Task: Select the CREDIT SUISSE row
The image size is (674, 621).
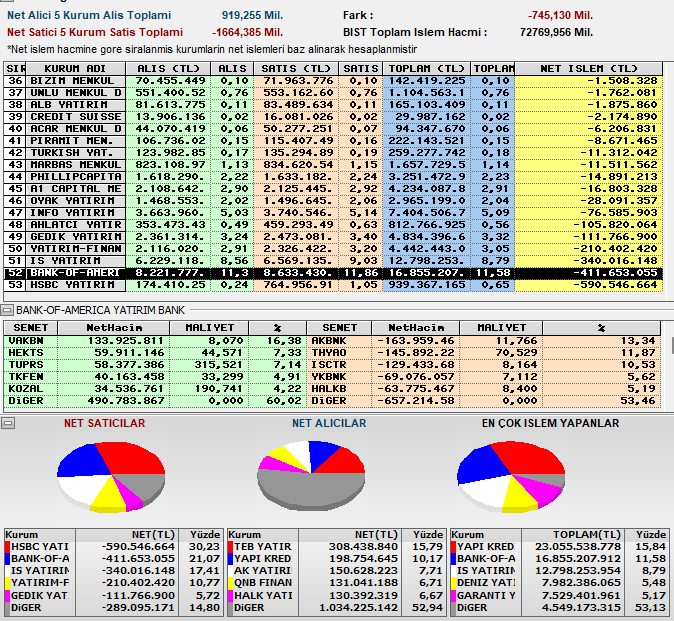Action: pyautogui.click(x=333, y=117)
